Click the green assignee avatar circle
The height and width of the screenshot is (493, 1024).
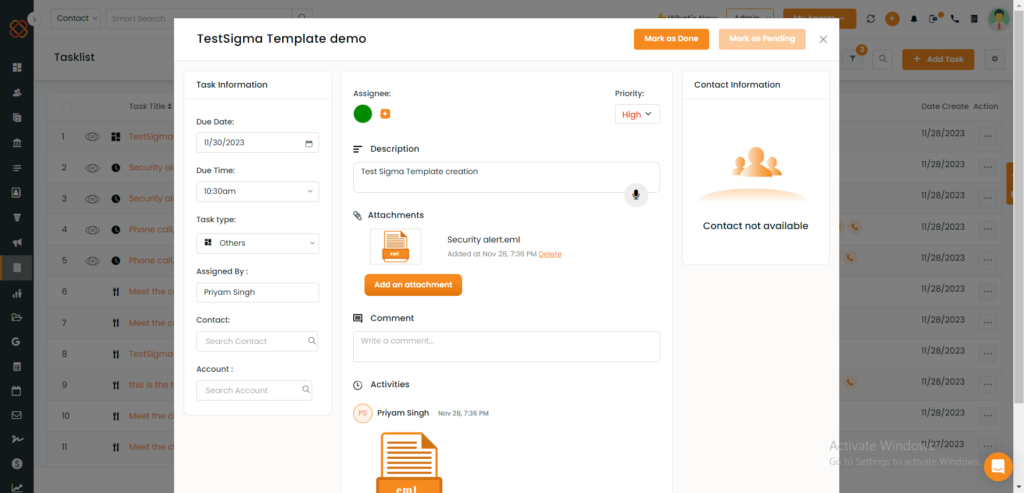pyautogui.click(x=362, y=114)
